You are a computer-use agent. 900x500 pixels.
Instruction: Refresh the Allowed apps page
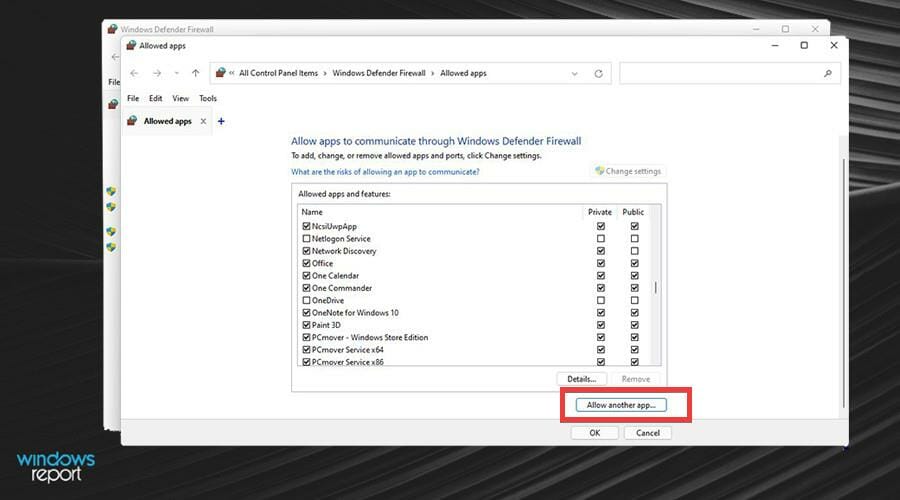(x=599, y=73)
